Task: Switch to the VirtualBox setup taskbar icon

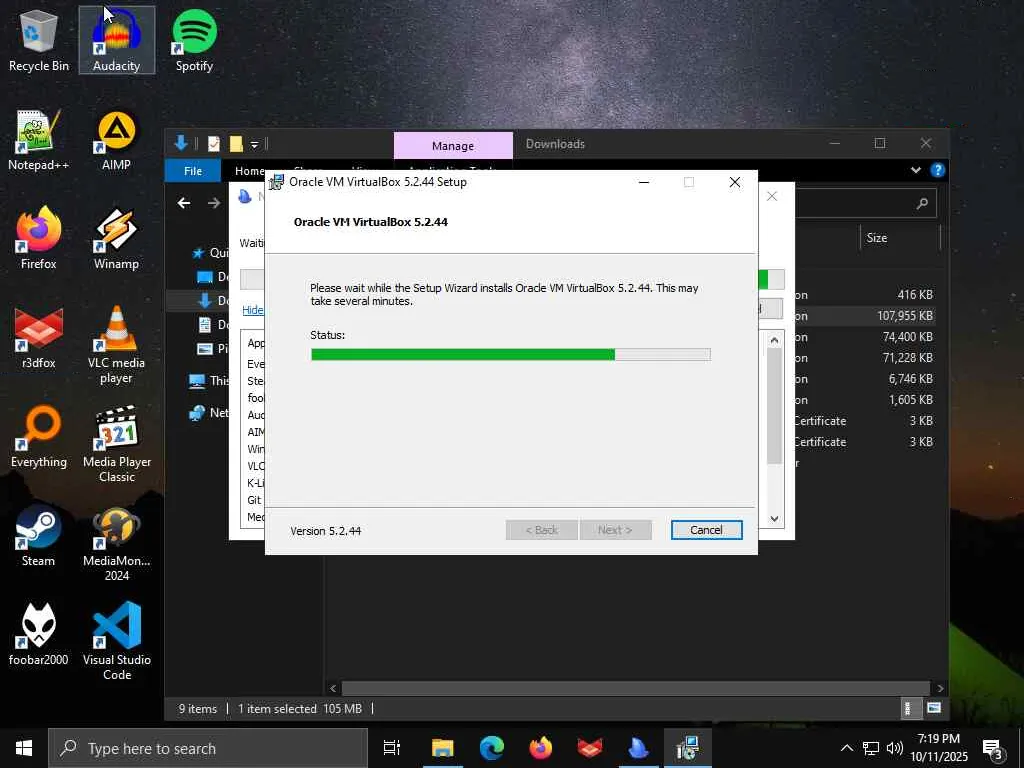Action: pyautogui.click(x=688, y=748)
